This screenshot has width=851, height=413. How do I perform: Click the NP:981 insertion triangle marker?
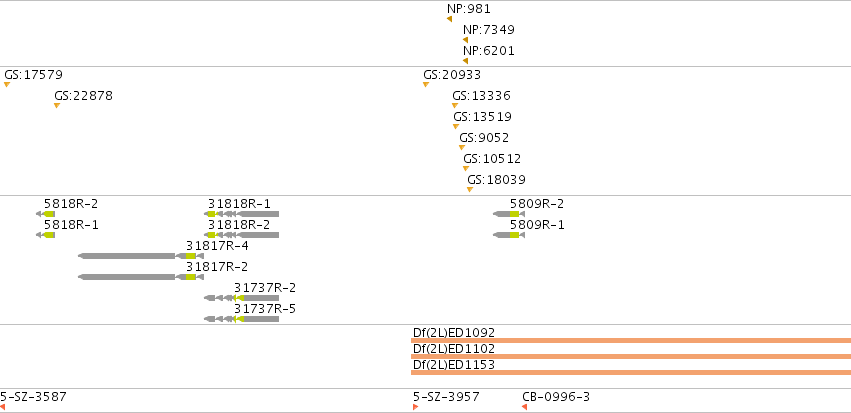pyautogui.click(x=449, y=19)
